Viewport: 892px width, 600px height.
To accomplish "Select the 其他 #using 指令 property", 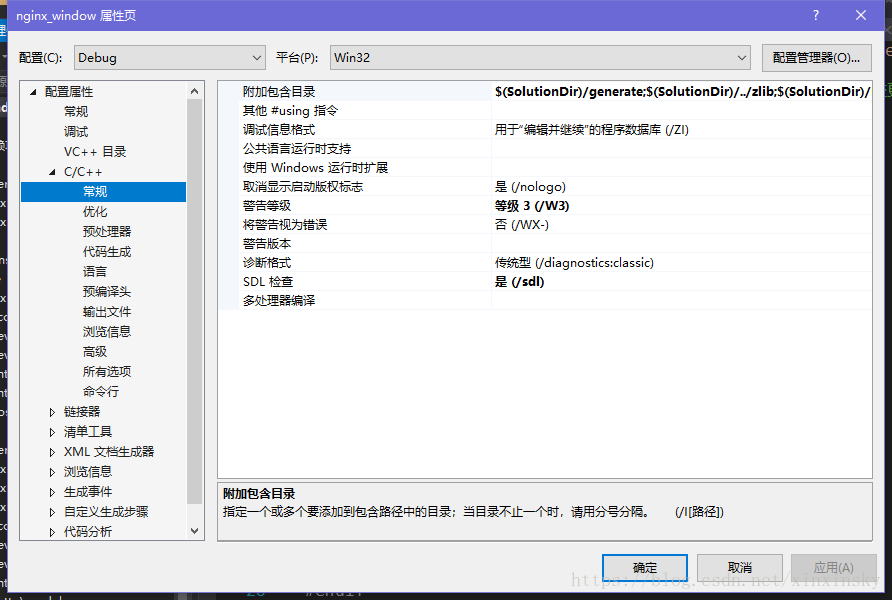I will coord(290,110).
